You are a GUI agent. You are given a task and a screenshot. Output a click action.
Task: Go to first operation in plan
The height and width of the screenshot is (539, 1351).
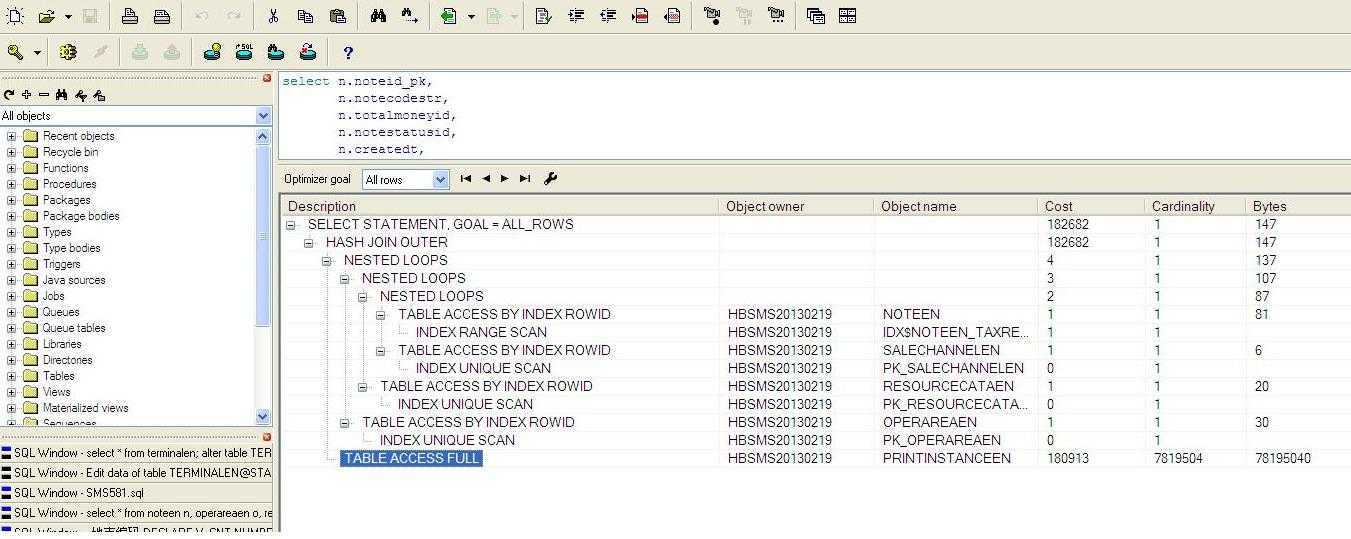click(466, 179)
